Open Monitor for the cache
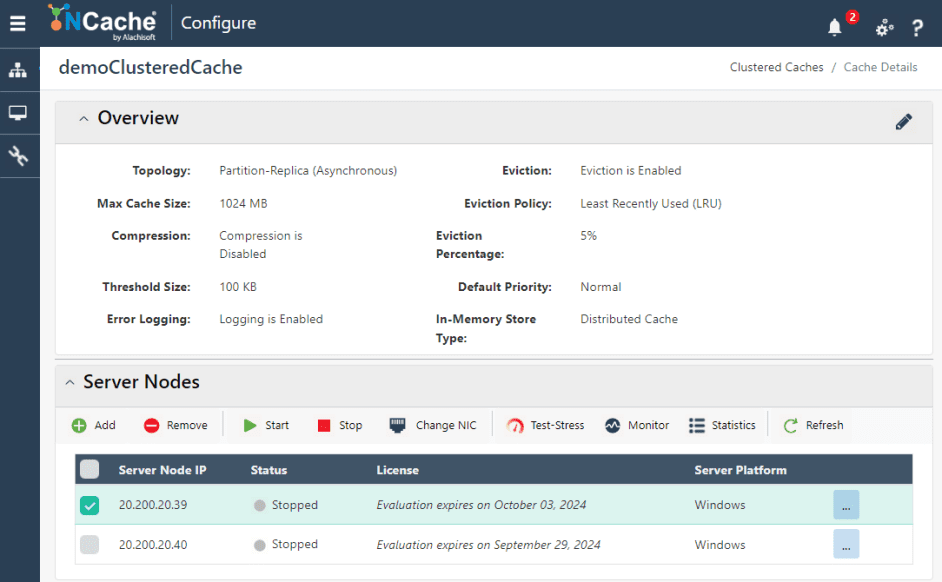Viewport: 942px width, 582px height. 637,425
